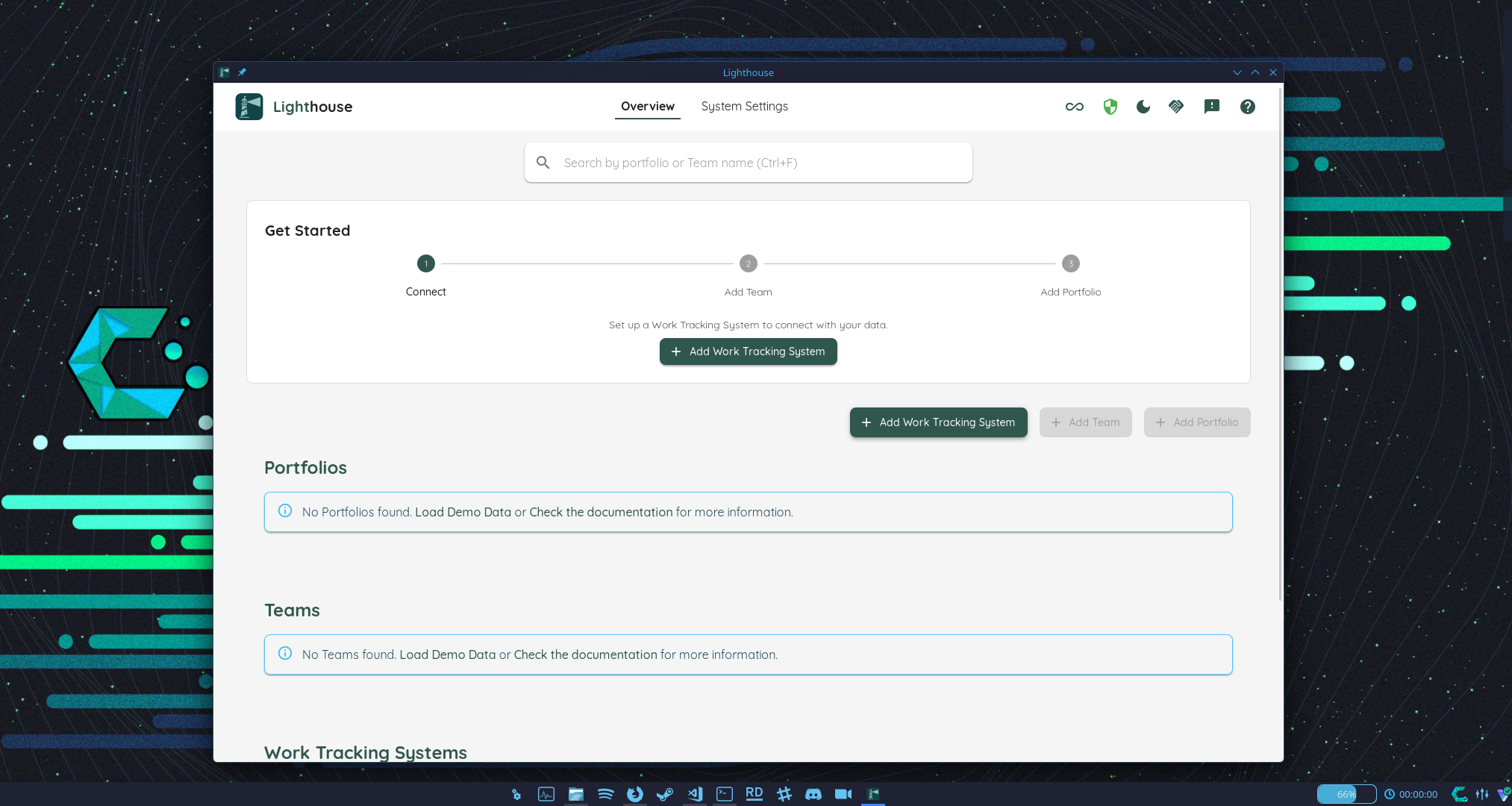This screenshot has height=806, width=1512.
Task: Click Load Demo Data in the Teams notice
Action: [x=448, y=655]
